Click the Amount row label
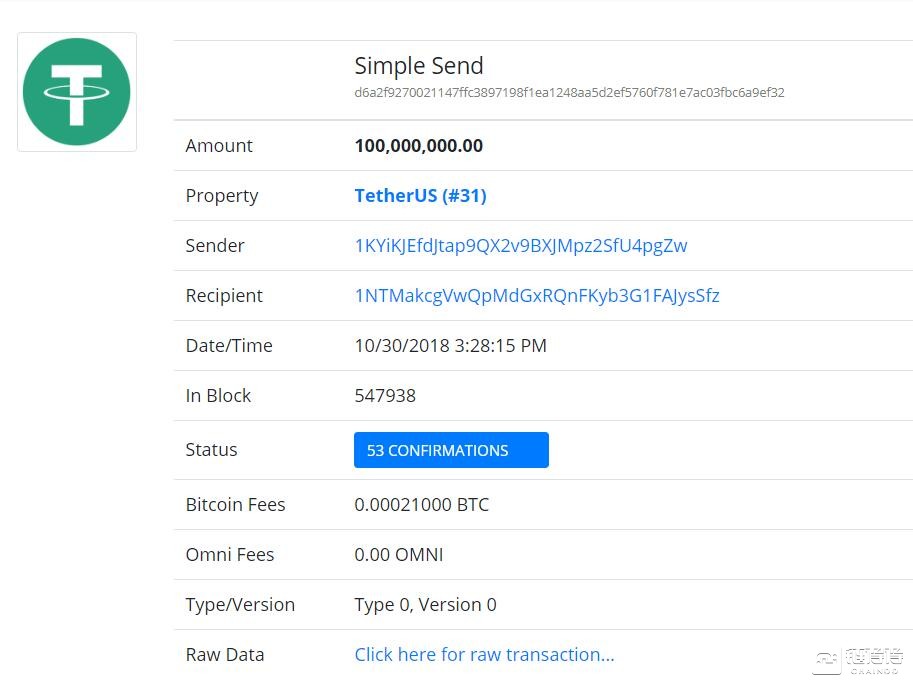 [219, 146]
